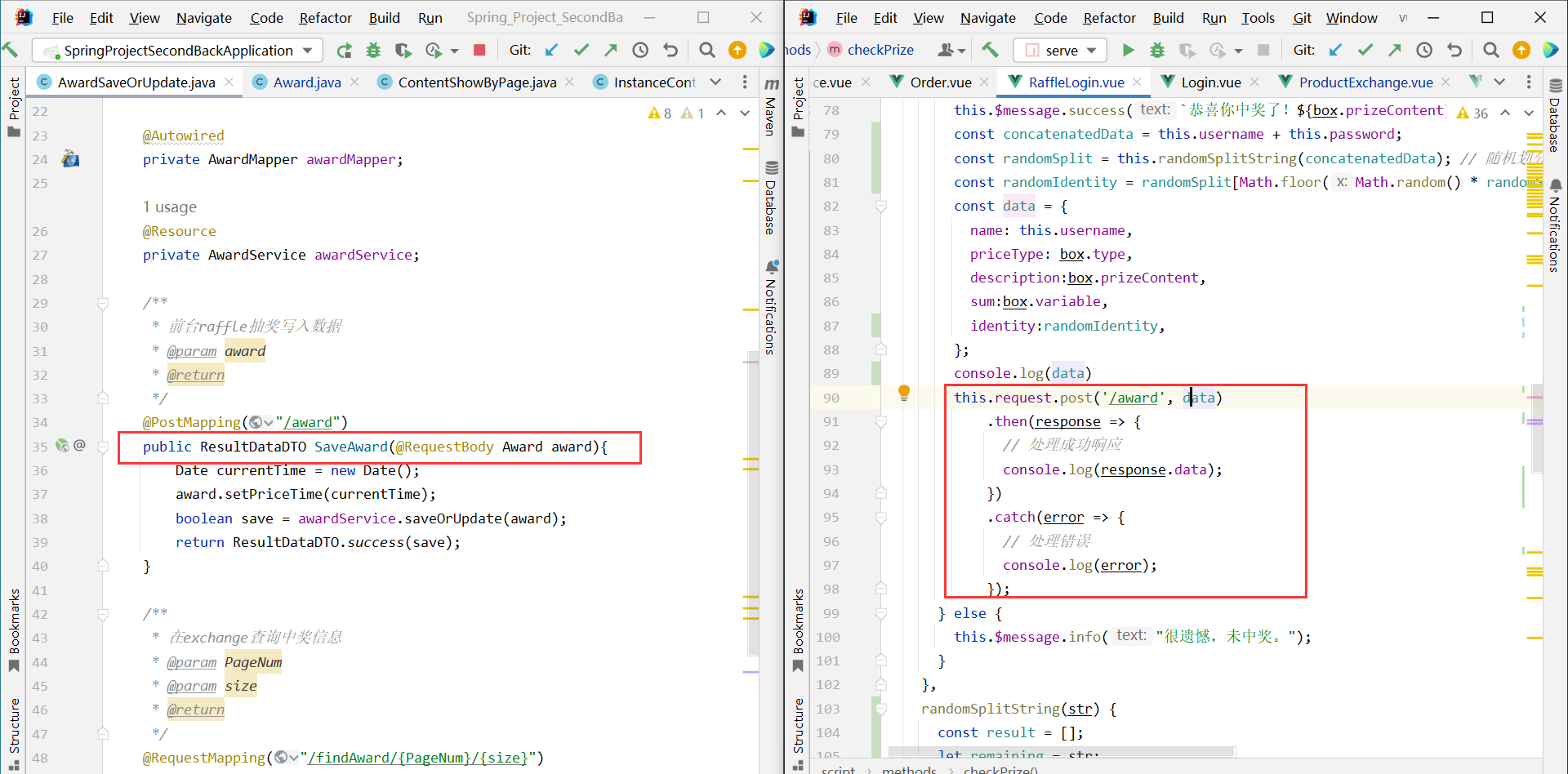Expand hidden tabs list in right editor
Screen dimensions: 1568x774
1499,82
